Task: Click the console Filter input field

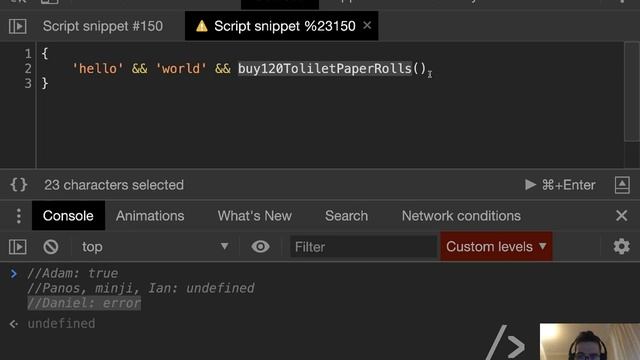Action: click(x=363, y=247)
